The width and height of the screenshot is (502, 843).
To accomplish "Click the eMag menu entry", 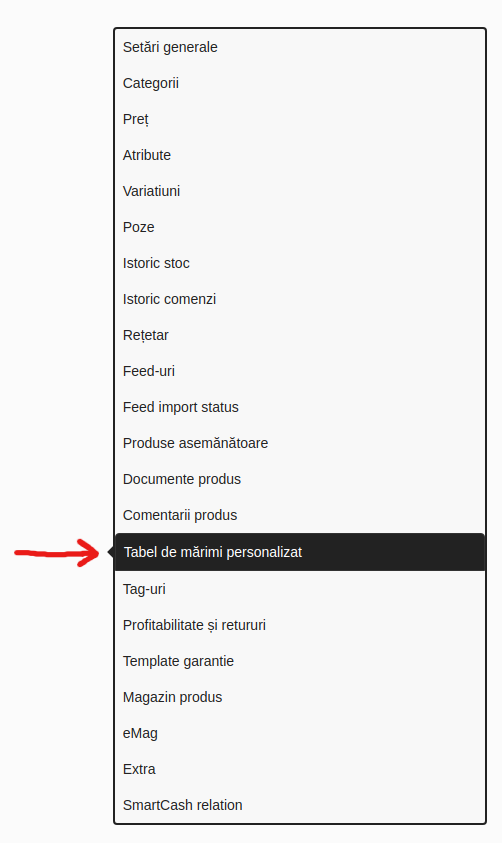I will point(299,734).
